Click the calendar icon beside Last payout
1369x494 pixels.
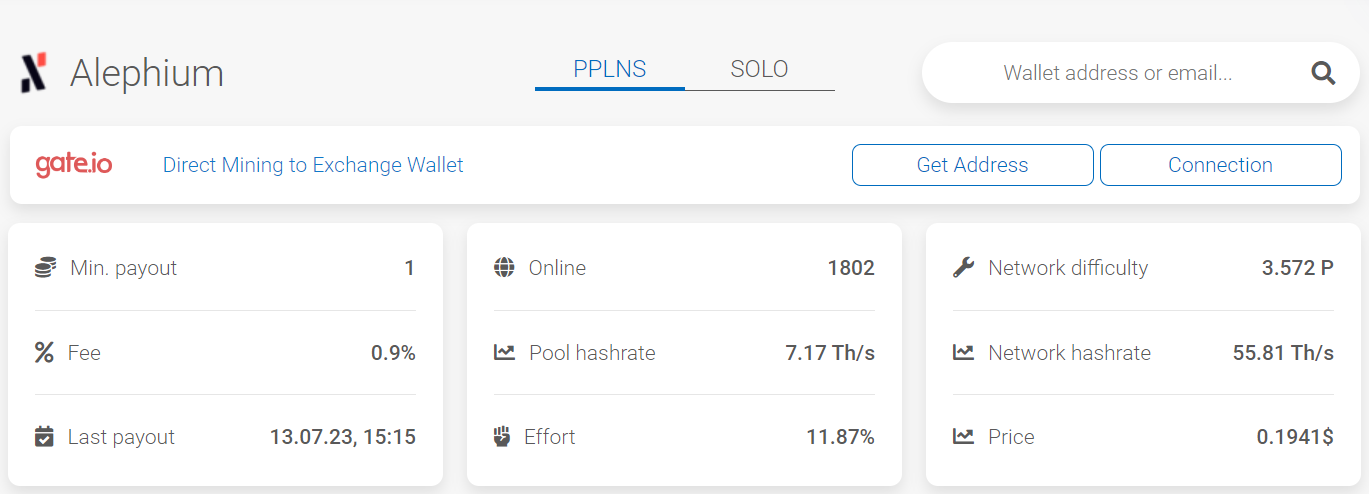tap(44, 437)
